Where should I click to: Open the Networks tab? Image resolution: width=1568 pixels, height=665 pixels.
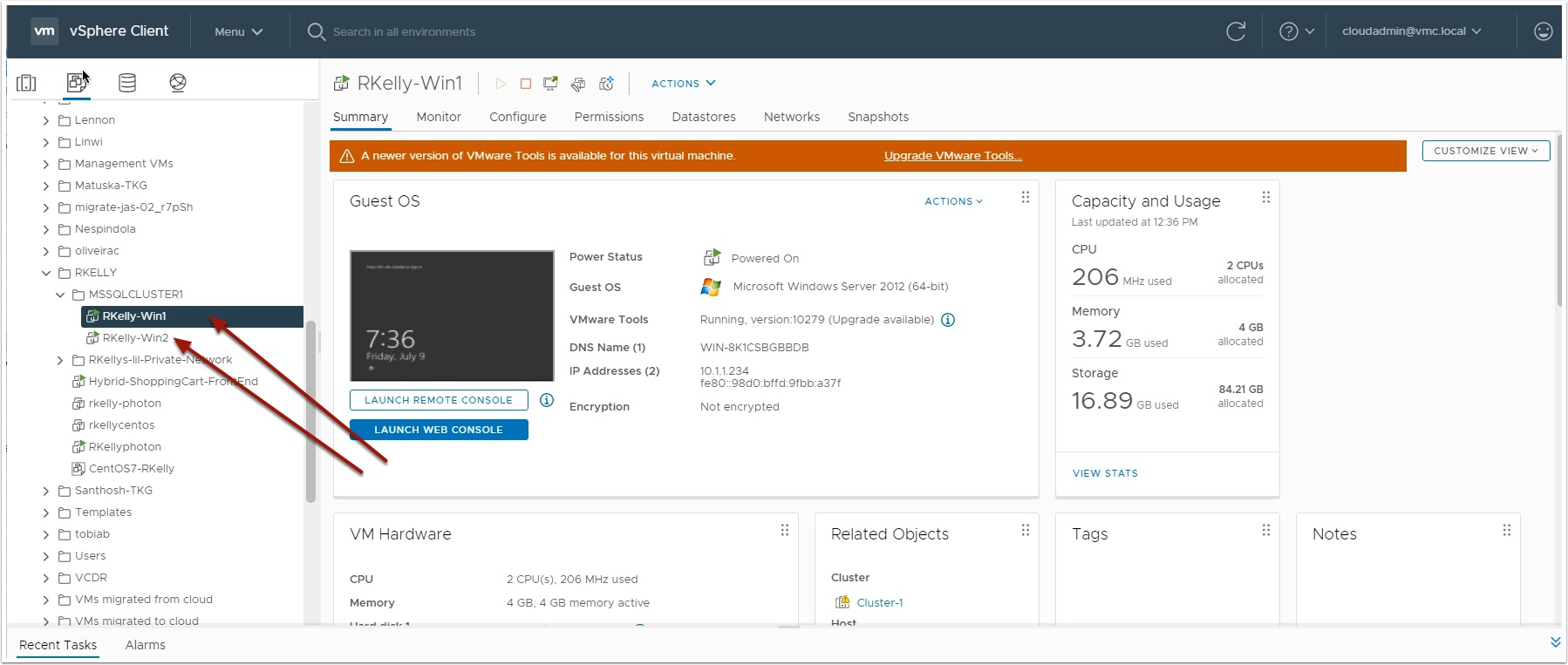(x=792, y=117)
